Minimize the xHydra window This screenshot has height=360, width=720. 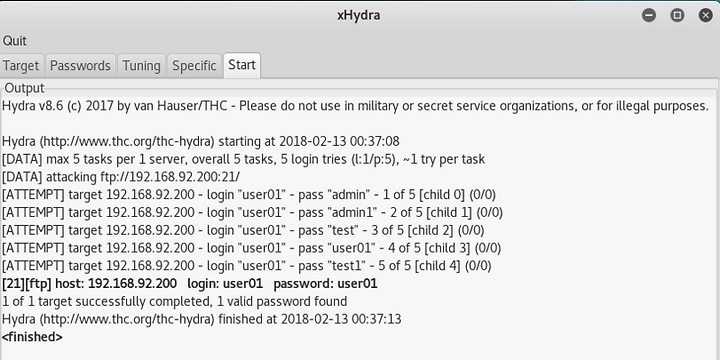click(x=649, y=15)
